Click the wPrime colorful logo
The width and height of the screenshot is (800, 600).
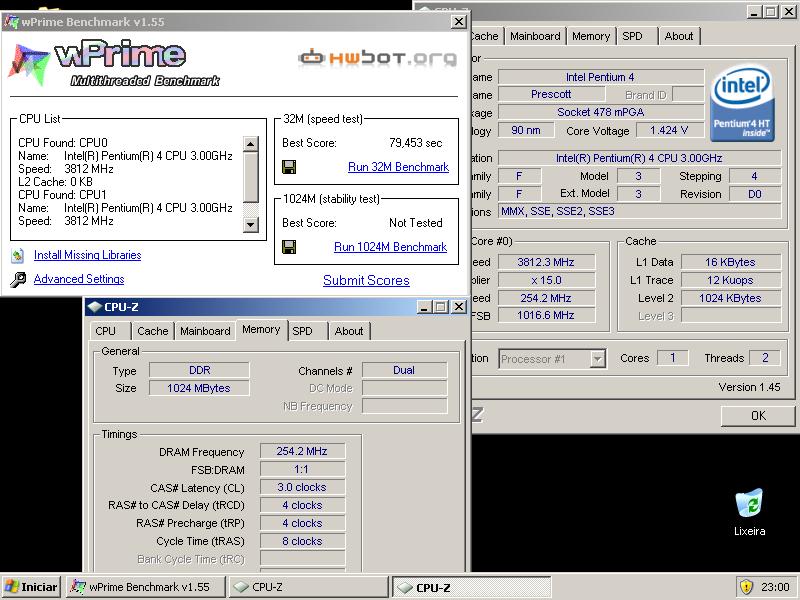(29, 62)
